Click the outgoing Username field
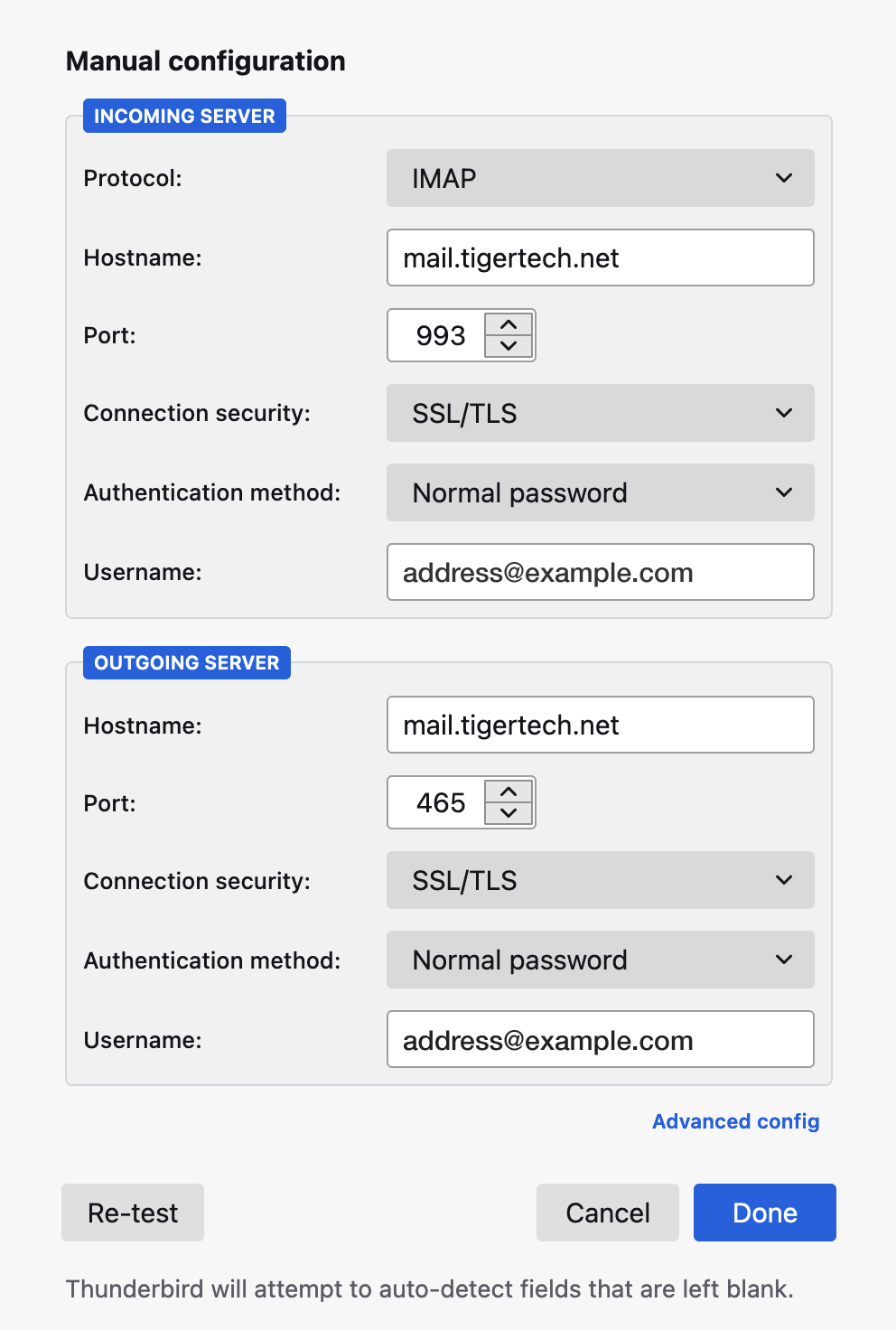 [600, 1039]
